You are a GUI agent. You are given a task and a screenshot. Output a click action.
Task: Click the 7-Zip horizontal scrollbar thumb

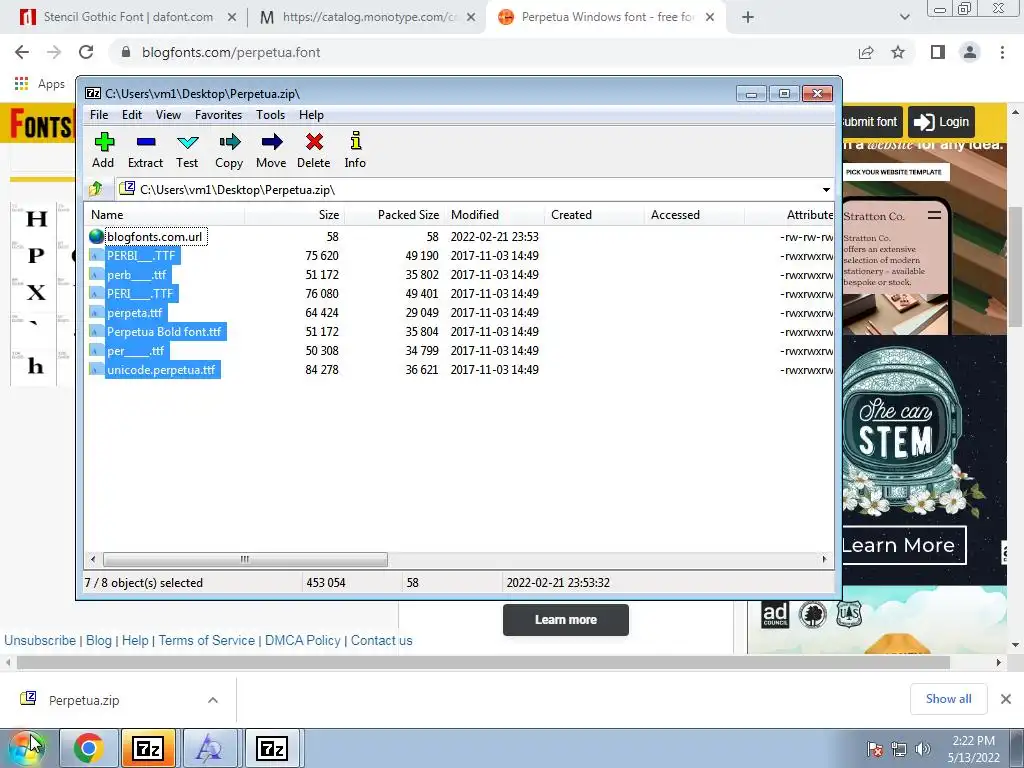click(245, 559)
